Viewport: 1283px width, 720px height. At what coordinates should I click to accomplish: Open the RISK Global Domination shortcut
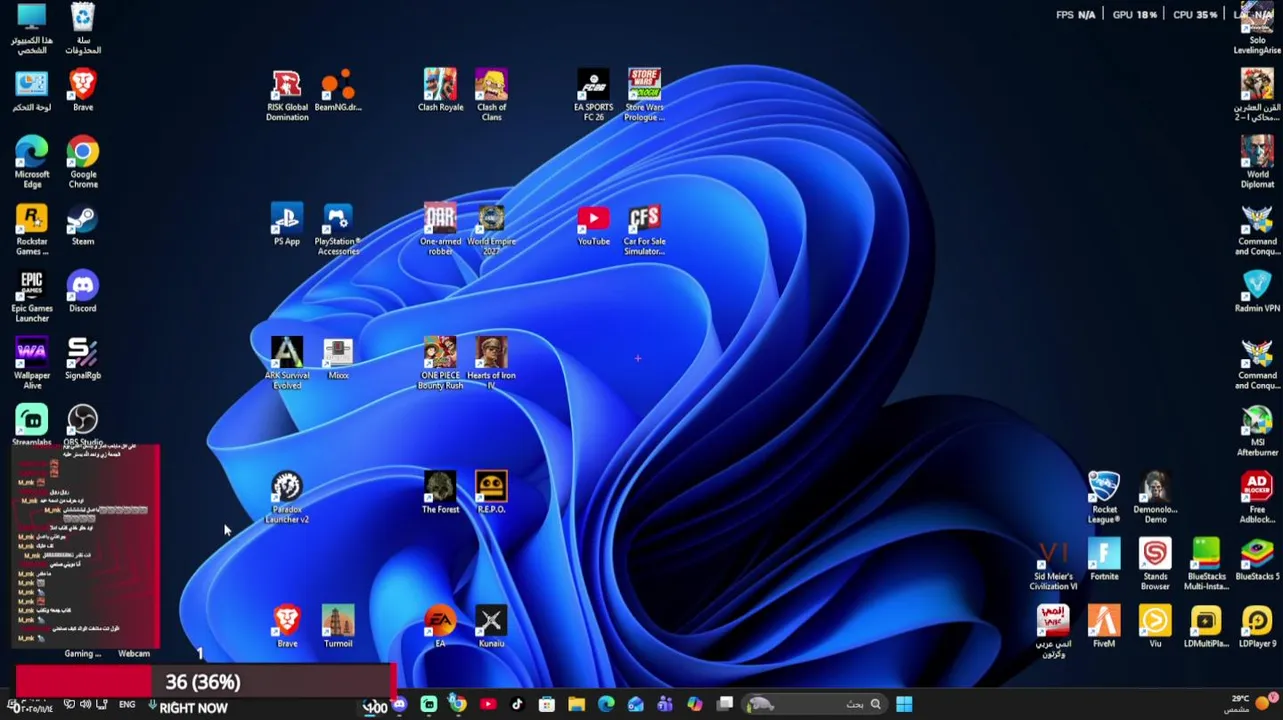click(287, 96)
